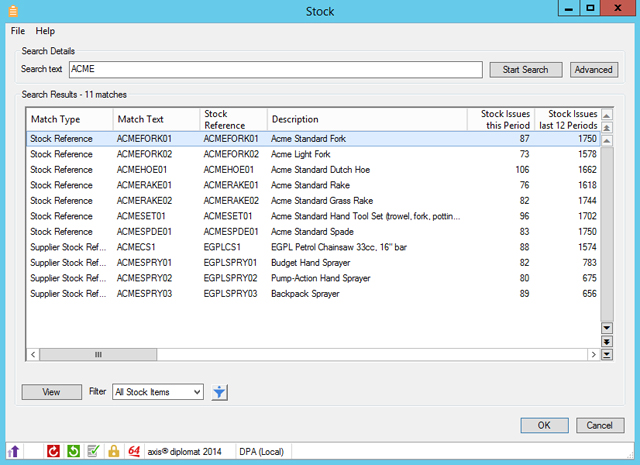Screen dimensions: 640x465
Task: Sort by Match Type column header
Action: [70, 119]
